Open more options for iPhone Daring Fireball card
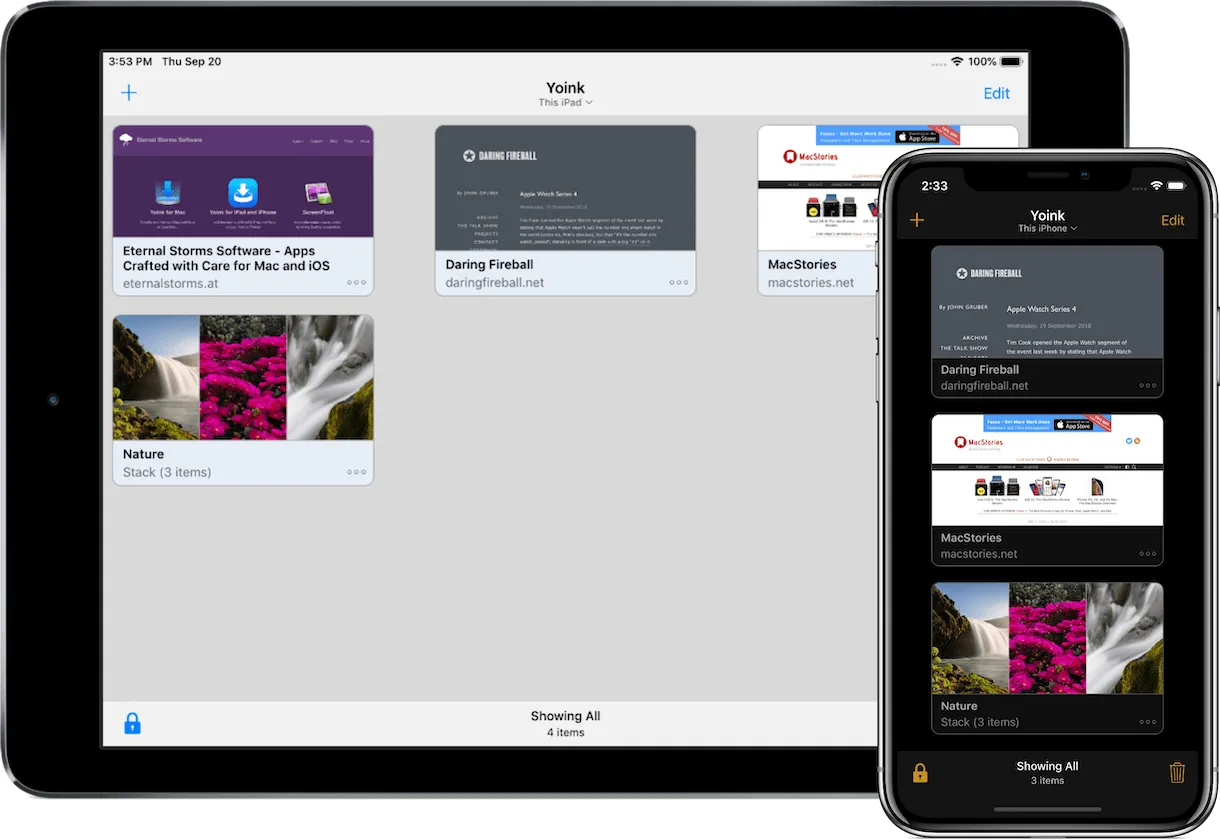 (1147, 385)
